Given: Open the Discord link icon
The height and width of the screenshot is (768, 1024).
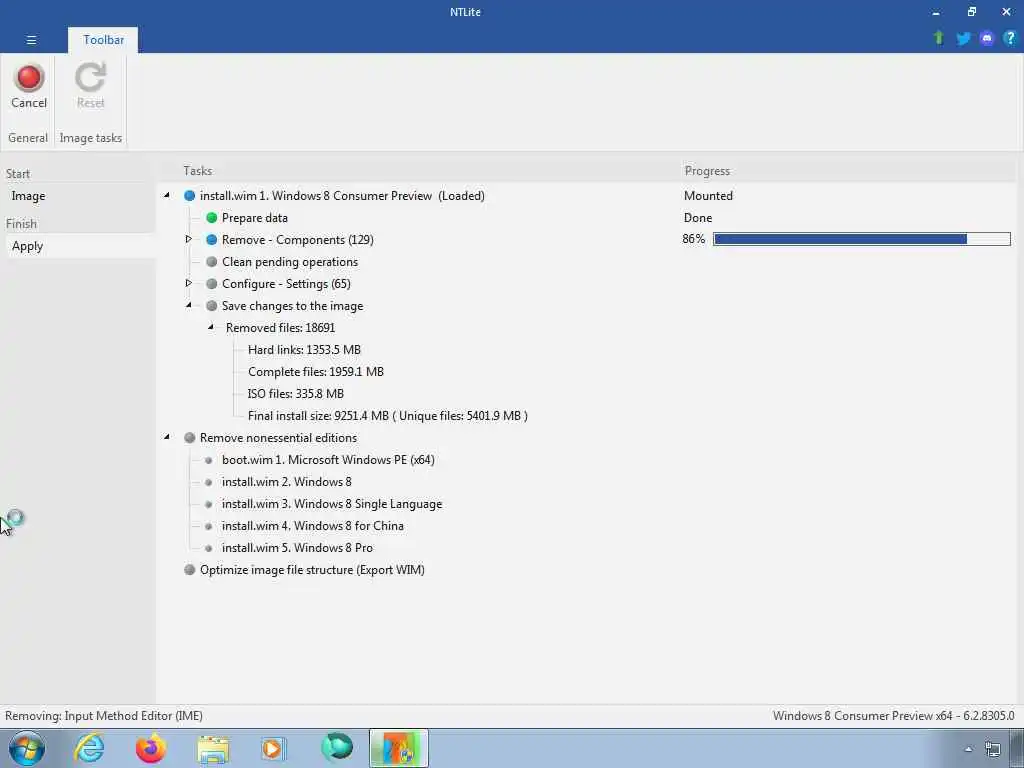Looking at the screenshot, I should coord(986,39).
